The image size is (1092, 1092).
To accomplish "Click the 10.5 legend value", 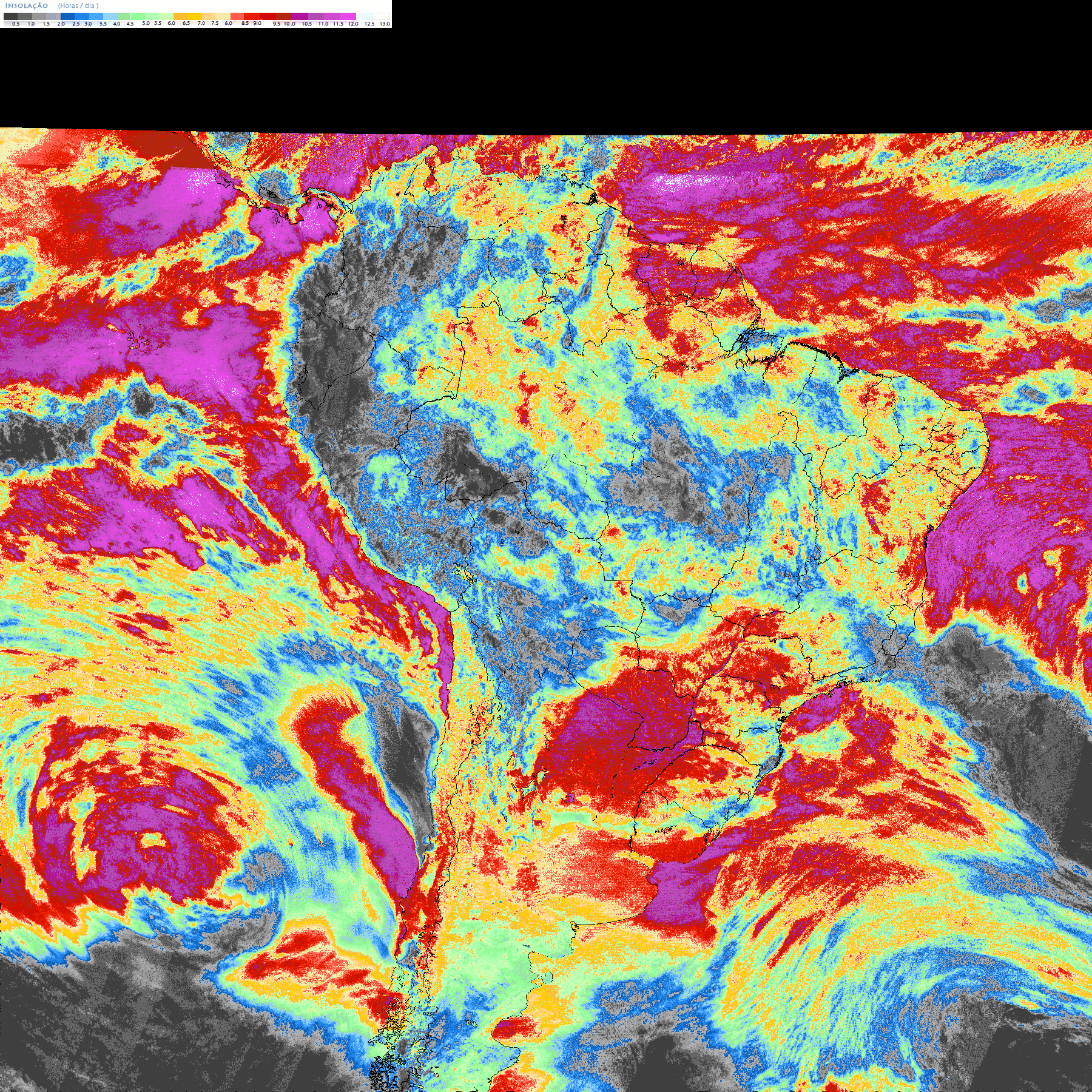I will click(x=307, y=24).
